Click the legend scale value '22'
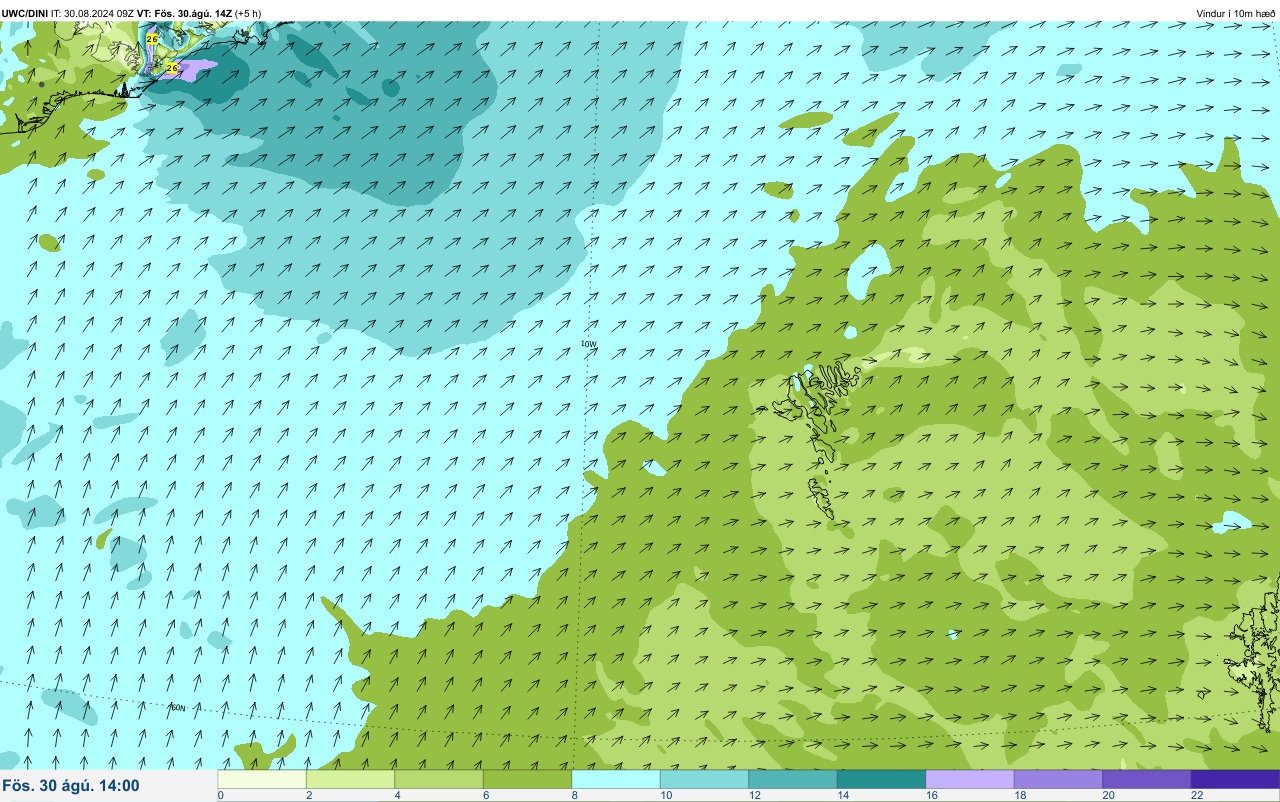This screenshot has width=1280, height=802. tap(1197, 795)
